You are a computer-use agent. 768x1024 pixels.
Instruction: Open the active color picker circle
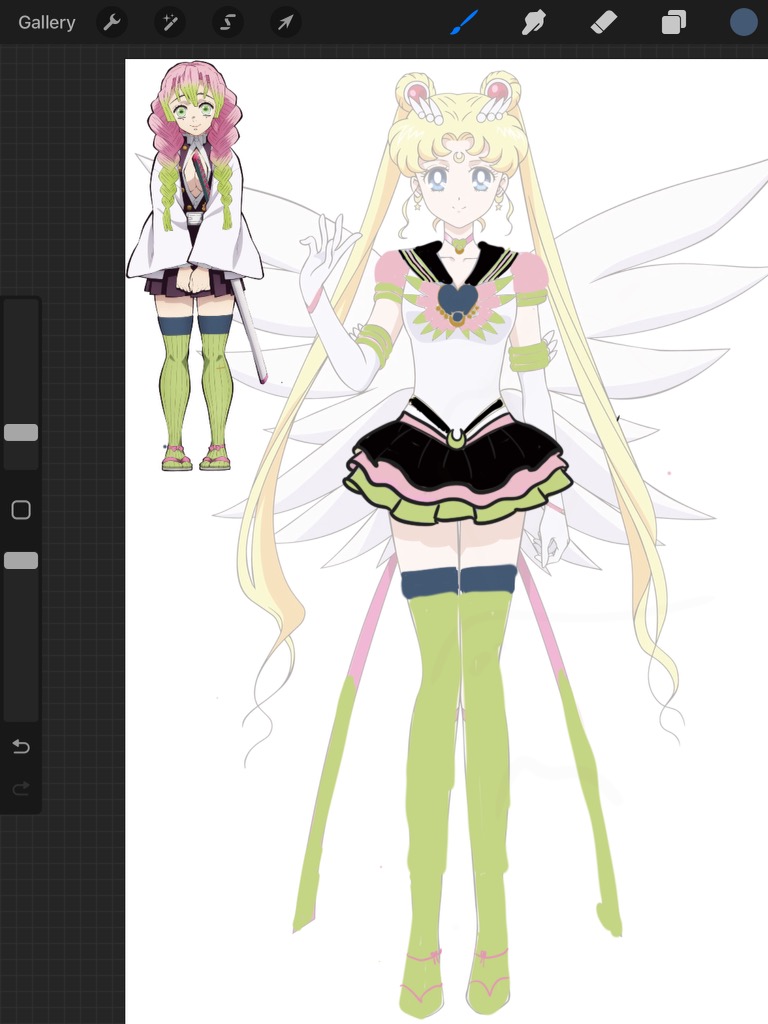coord(743,22)
